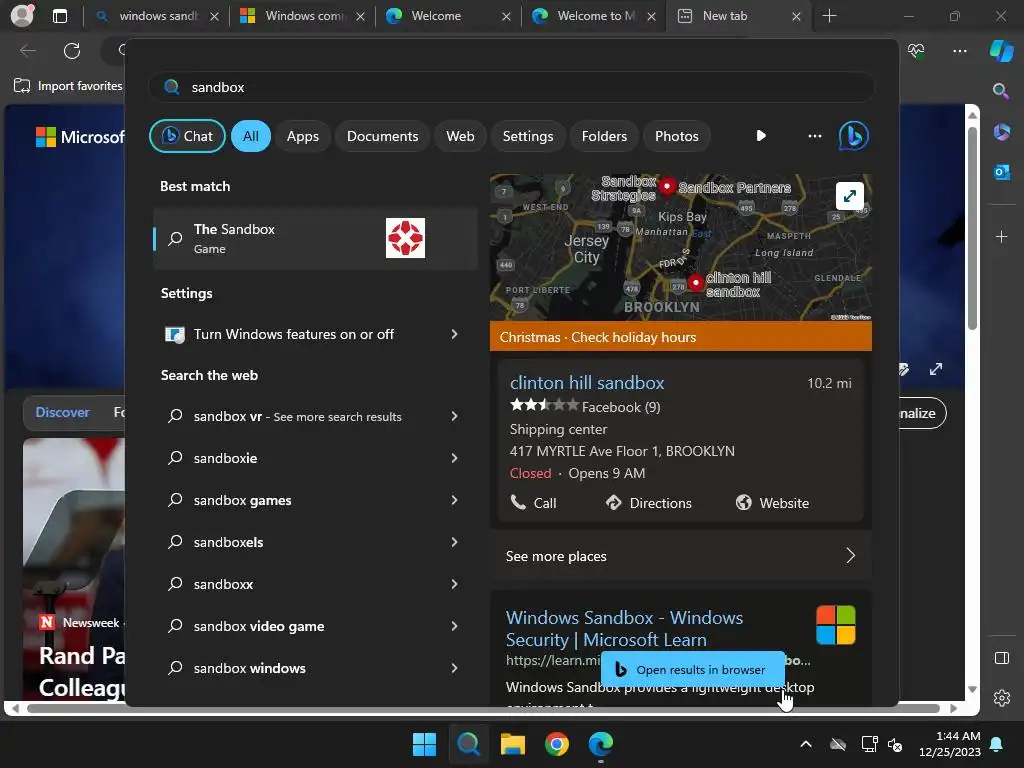Click the Edge sidebar search icon
This screenshot has height=768, width=1024.
pos(1000,91)
